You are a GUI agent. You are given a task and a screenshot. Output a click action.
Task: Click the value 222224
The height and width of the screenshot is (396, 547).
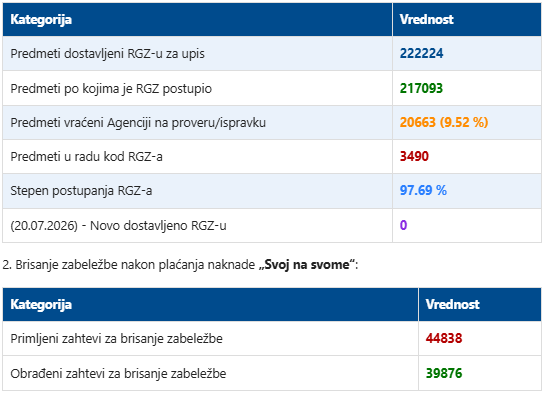pyautogui.click(x=421, y=53)
